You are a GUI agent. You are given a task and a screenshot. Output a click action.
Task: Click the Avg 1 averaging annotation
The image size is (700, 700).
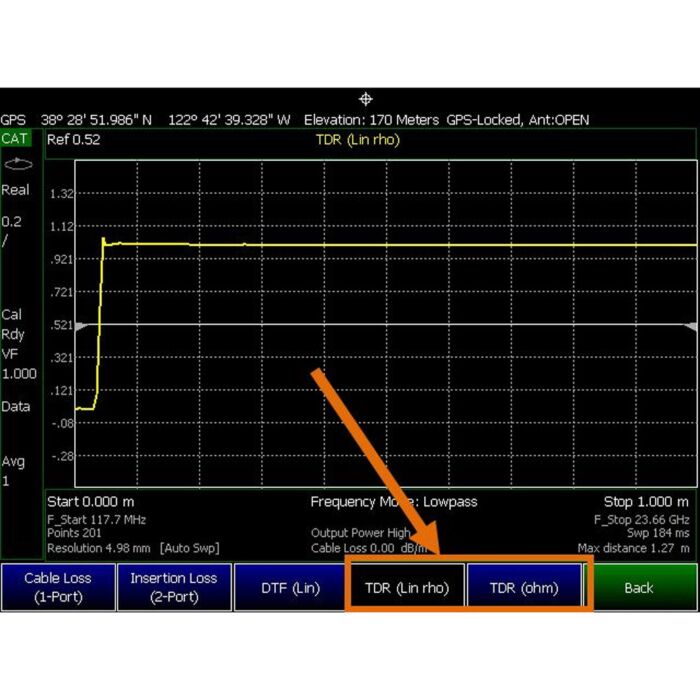pyautogui.click(x=13, y=471)
